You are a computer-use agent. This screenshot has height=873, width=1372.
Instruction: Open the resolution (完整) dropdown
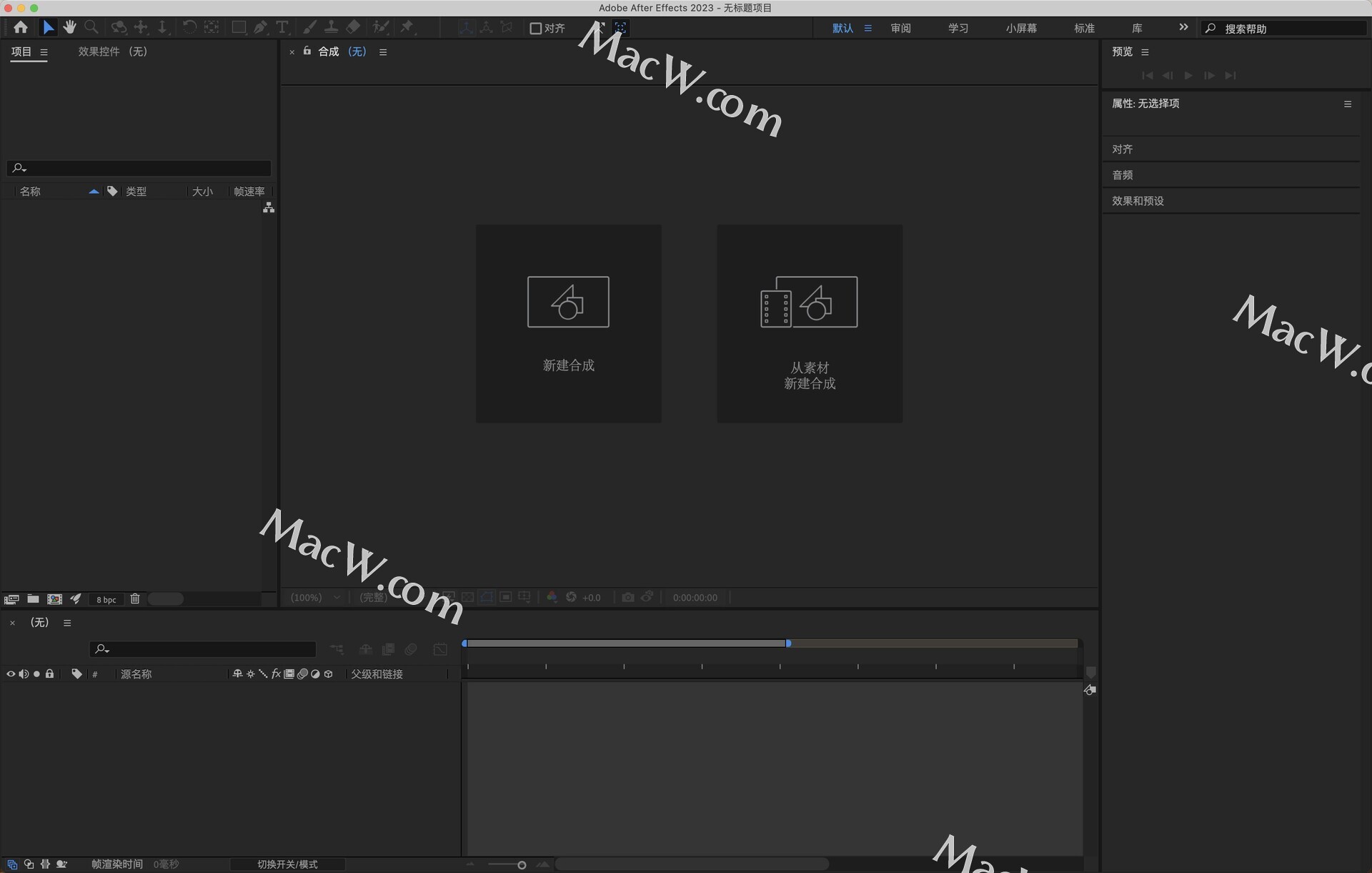(x=373, y=598)
